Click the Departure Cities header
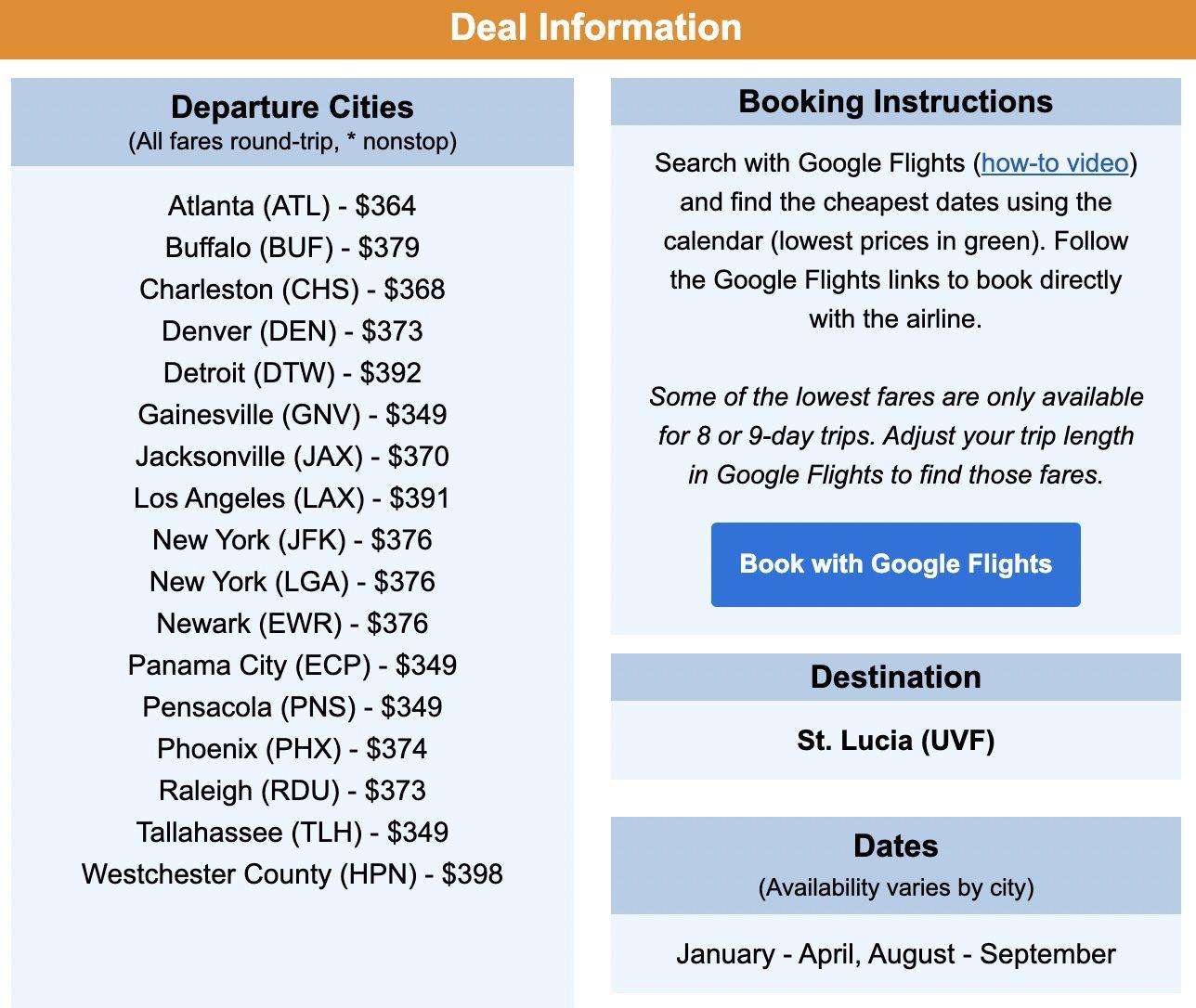This screenshot has height=1008, width=1196. click(x=292, y=107)
